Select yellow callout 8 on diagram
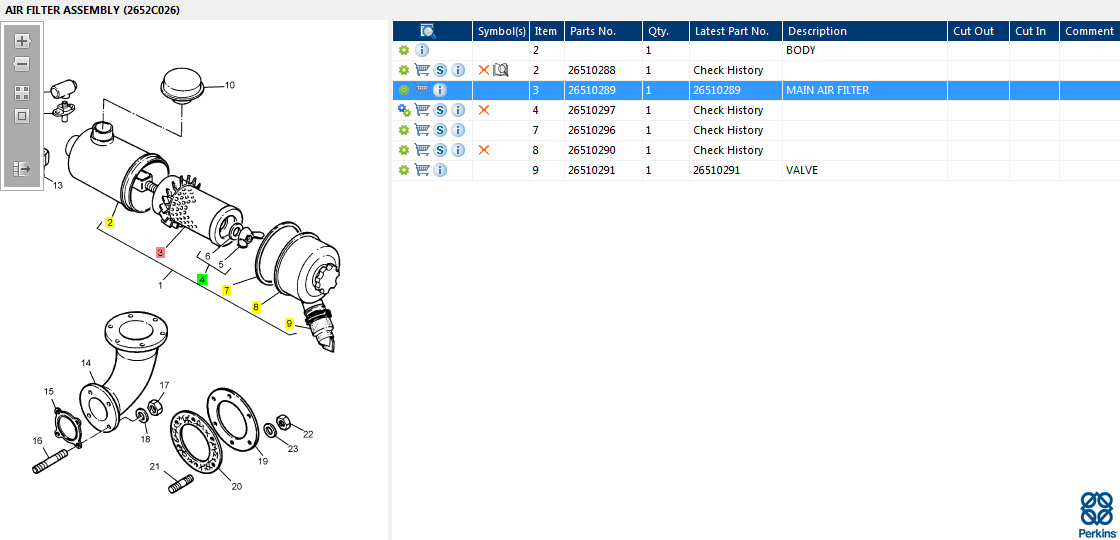The width and height of the screenshot is (1120, 540). coord(256,307)
